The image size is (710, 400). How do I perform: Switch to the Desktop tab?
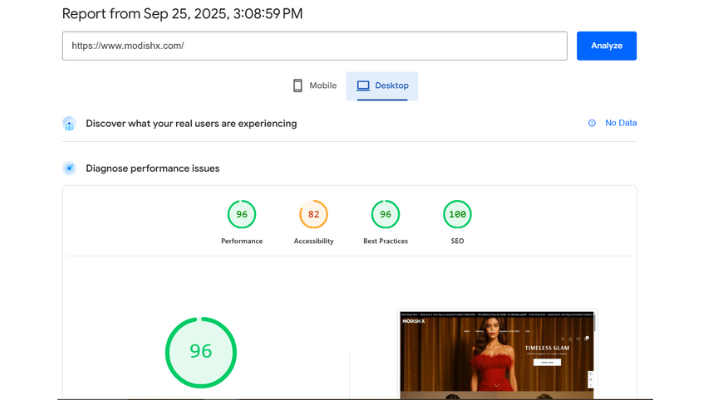coord(382,86)
